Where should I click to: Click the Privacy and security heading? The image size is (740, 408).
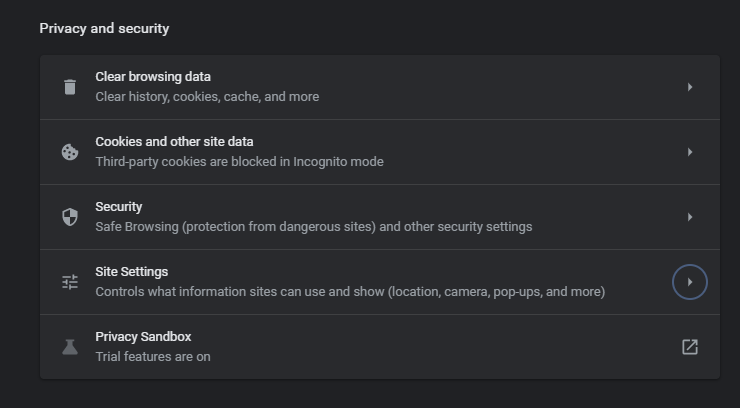104,29
